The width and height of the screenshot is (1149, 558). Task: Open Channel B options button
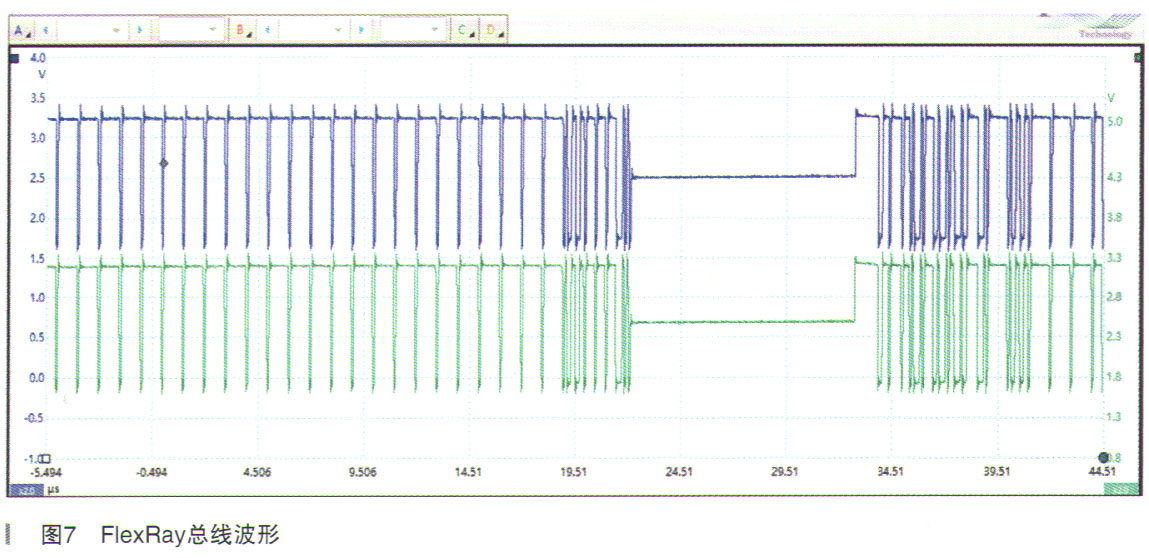tap(243, 31)
